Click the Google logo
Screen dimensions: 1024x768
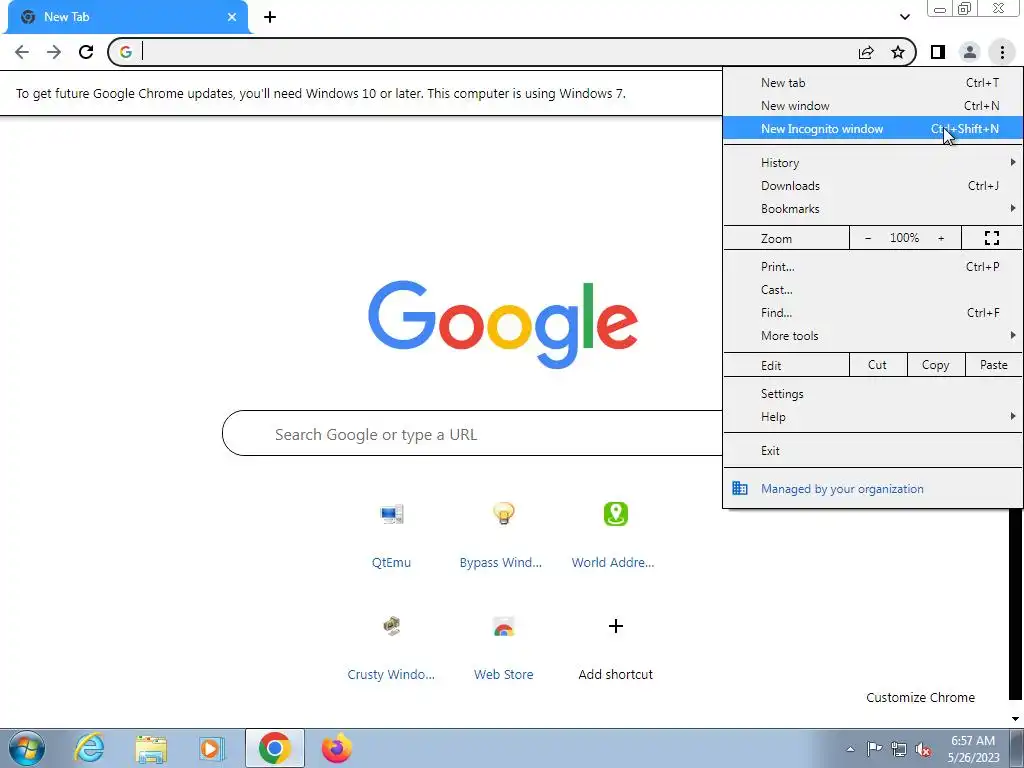(x=503, y=324)
